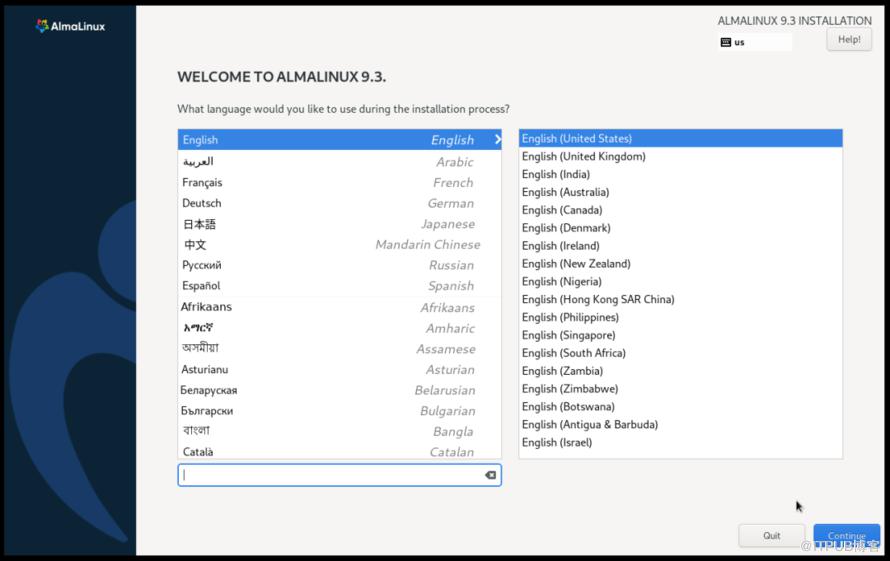
Task: Open the keyboard layout 'us' indicator
Action: click(x=754, y=42)
